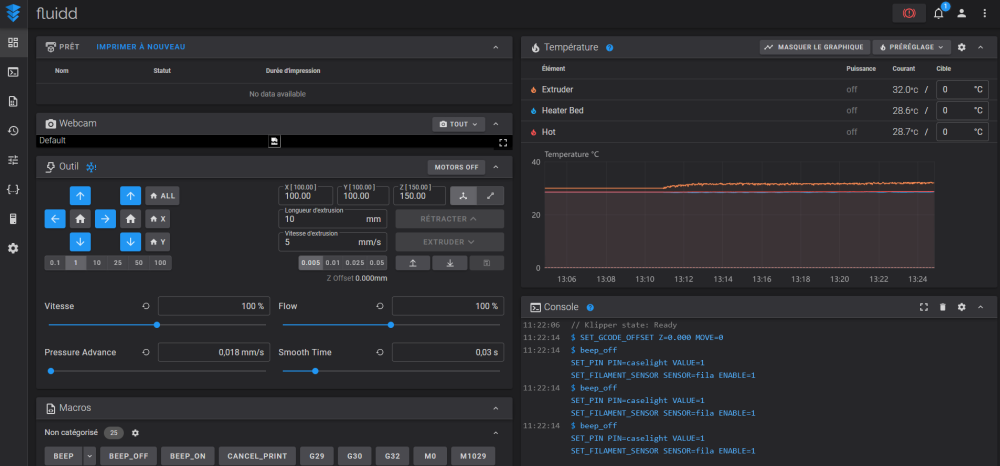Open the Configuration braces icon in sidebar

coord(13,189)
